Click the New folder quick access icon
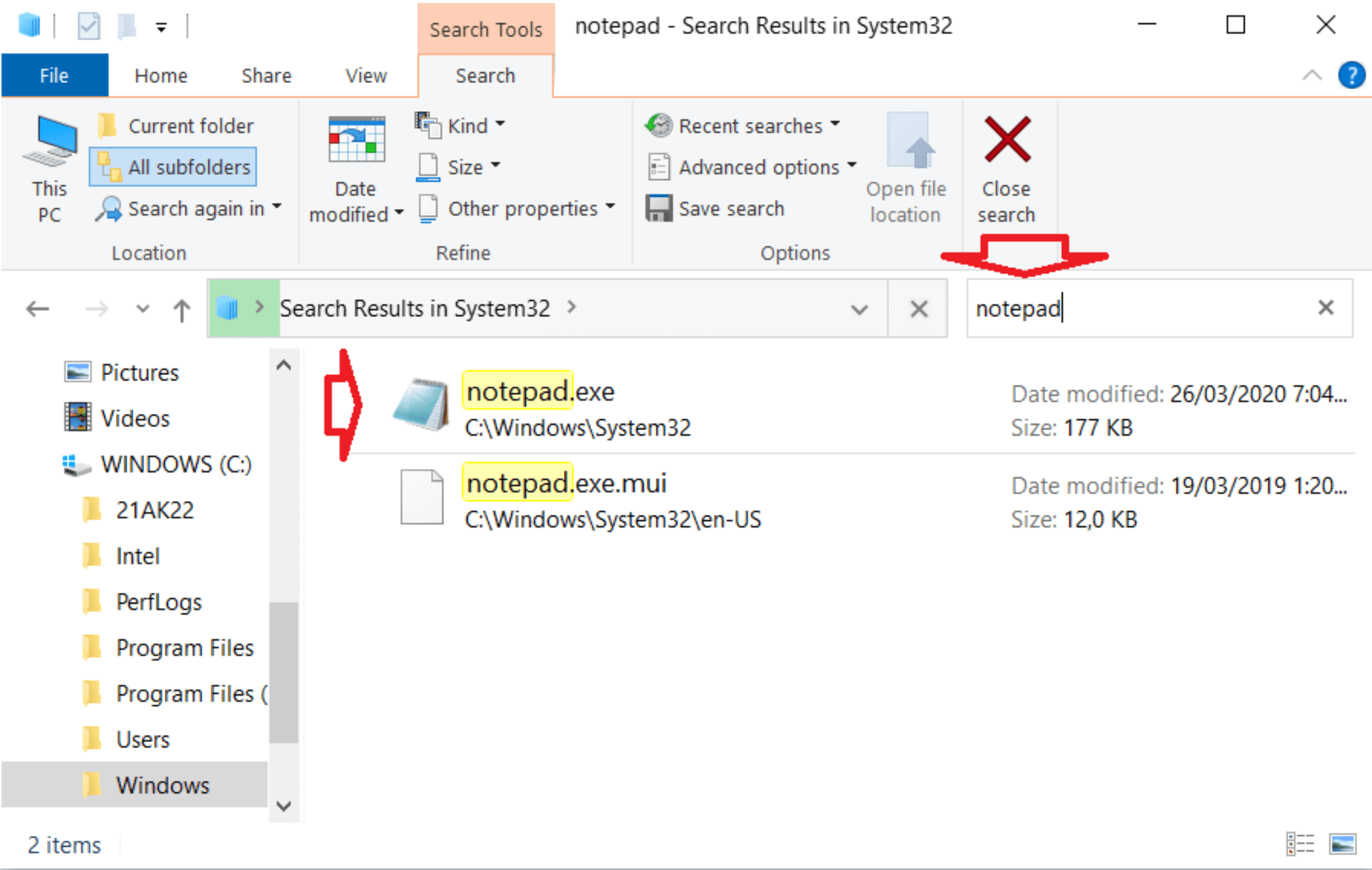The width and height of the screenshot is (1372, 870). pos(127,26)
